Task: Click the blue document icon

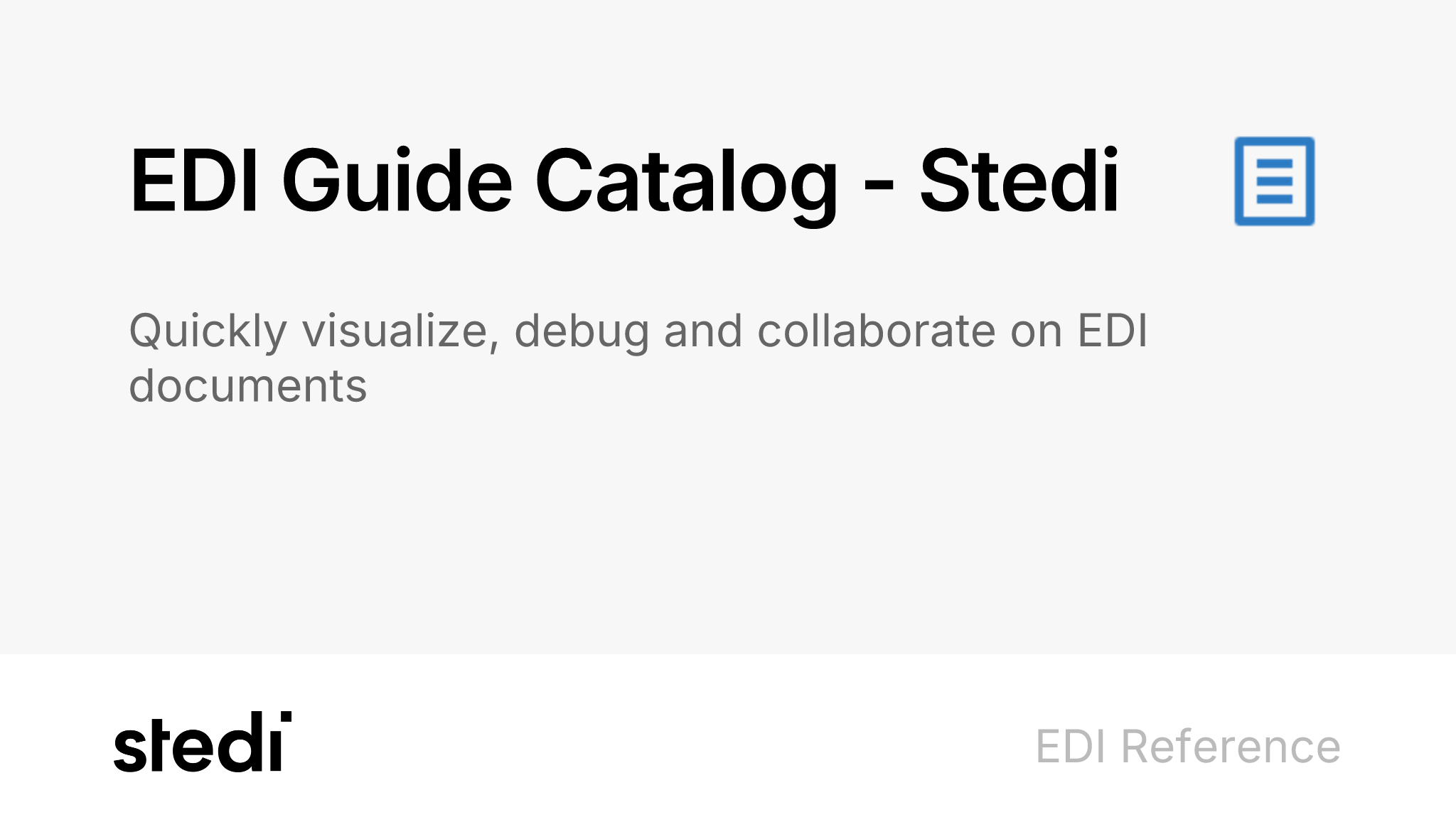Action: [x=1274, y=181]
